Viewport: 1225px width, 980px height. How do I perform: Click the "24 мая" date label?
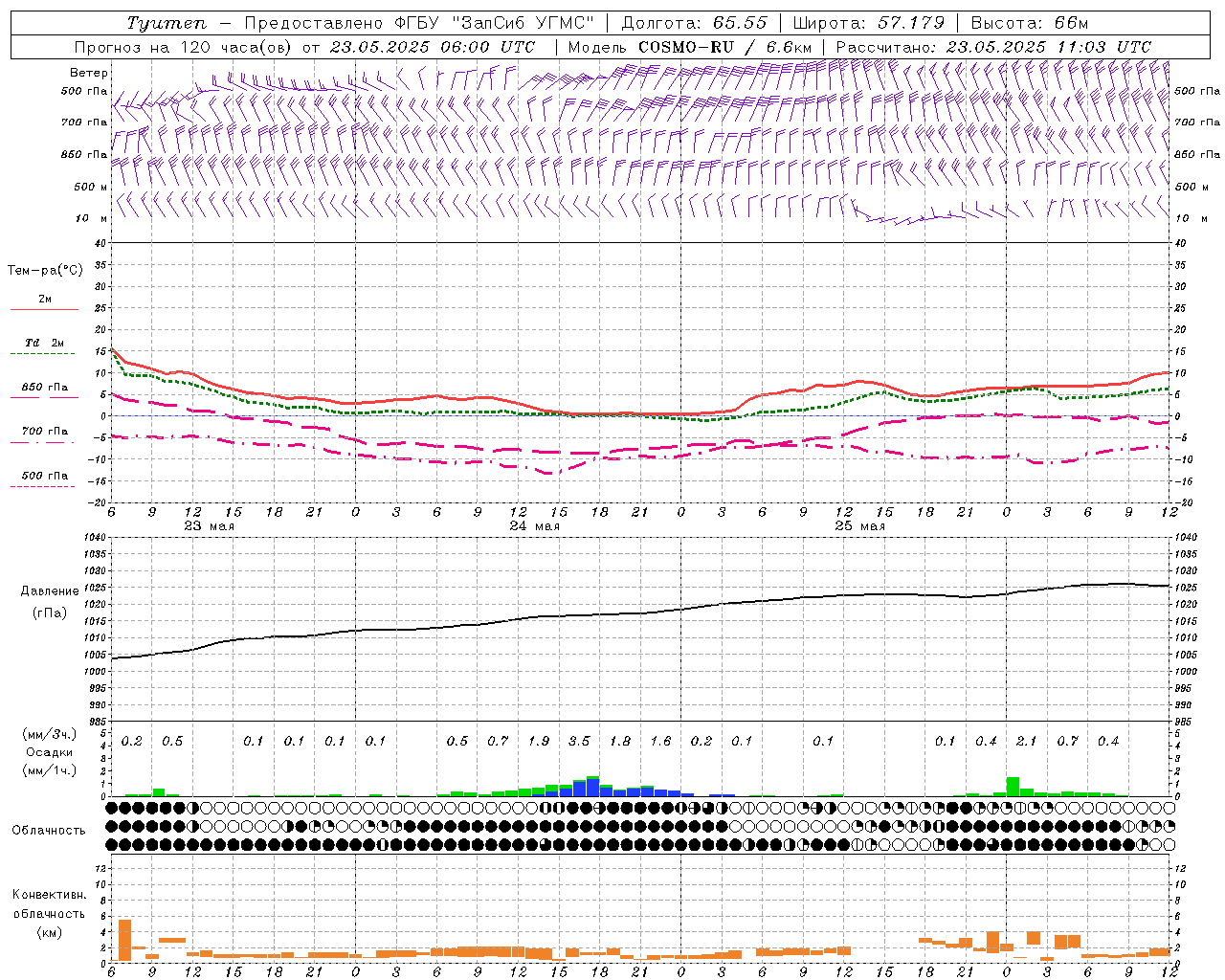535,526
